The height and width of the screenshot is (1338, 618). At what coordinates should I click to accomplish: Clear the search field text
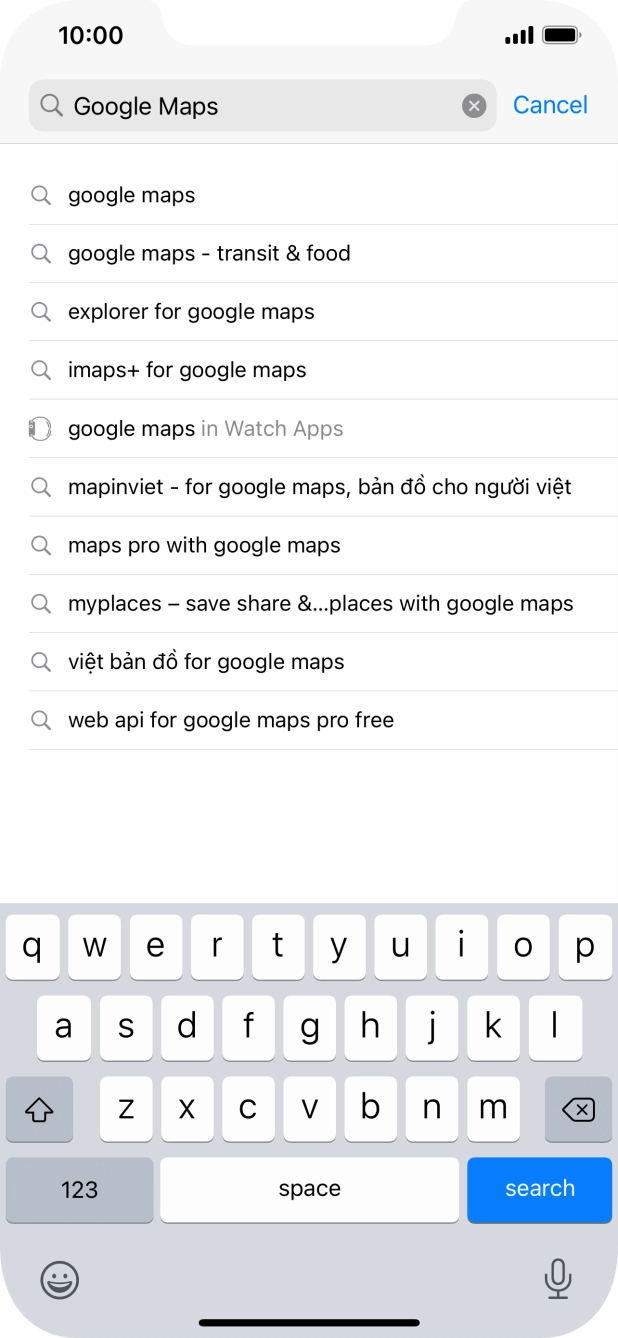point(474,105)
